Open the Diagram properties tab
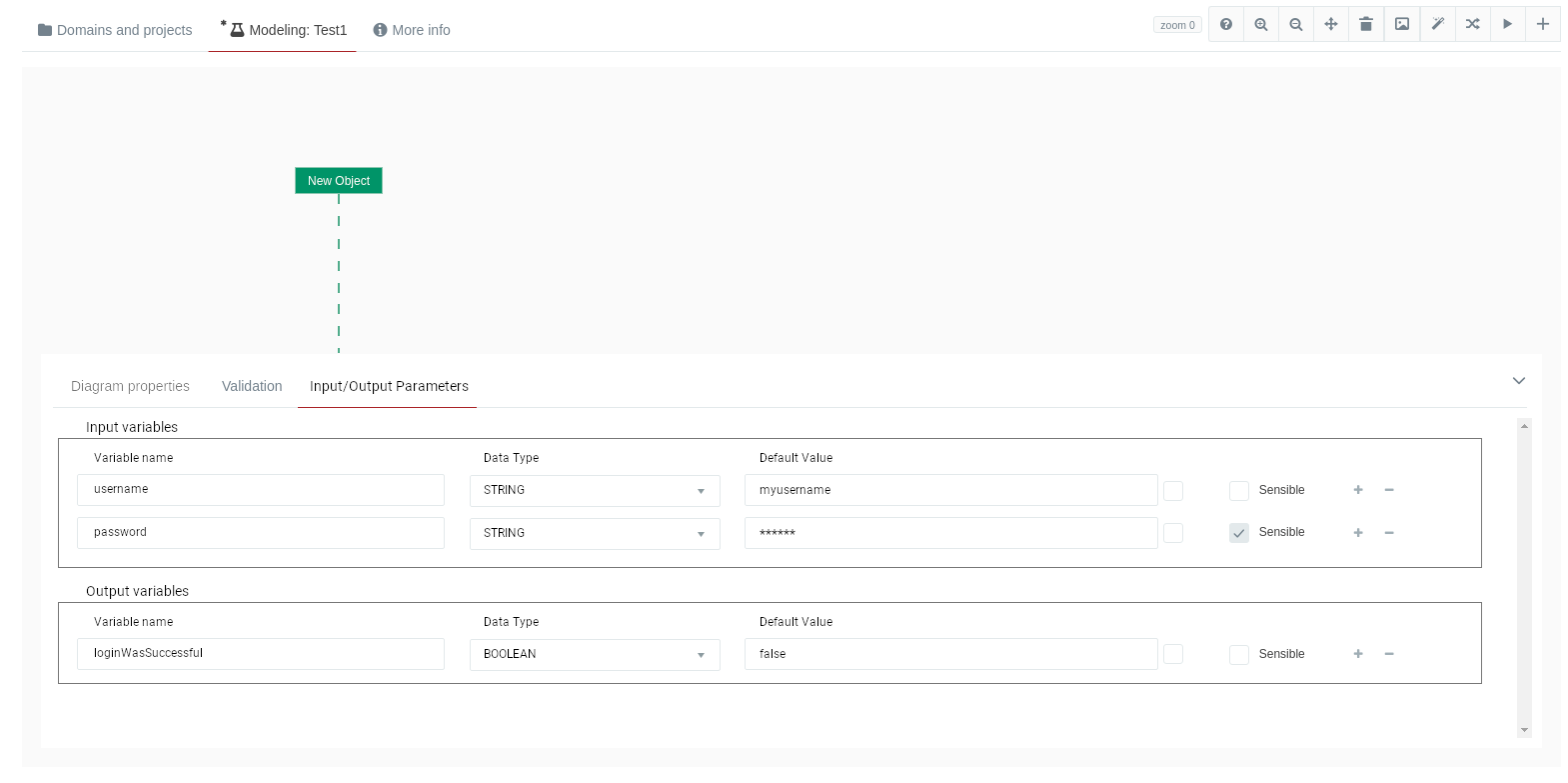 [x=130, y=386]
